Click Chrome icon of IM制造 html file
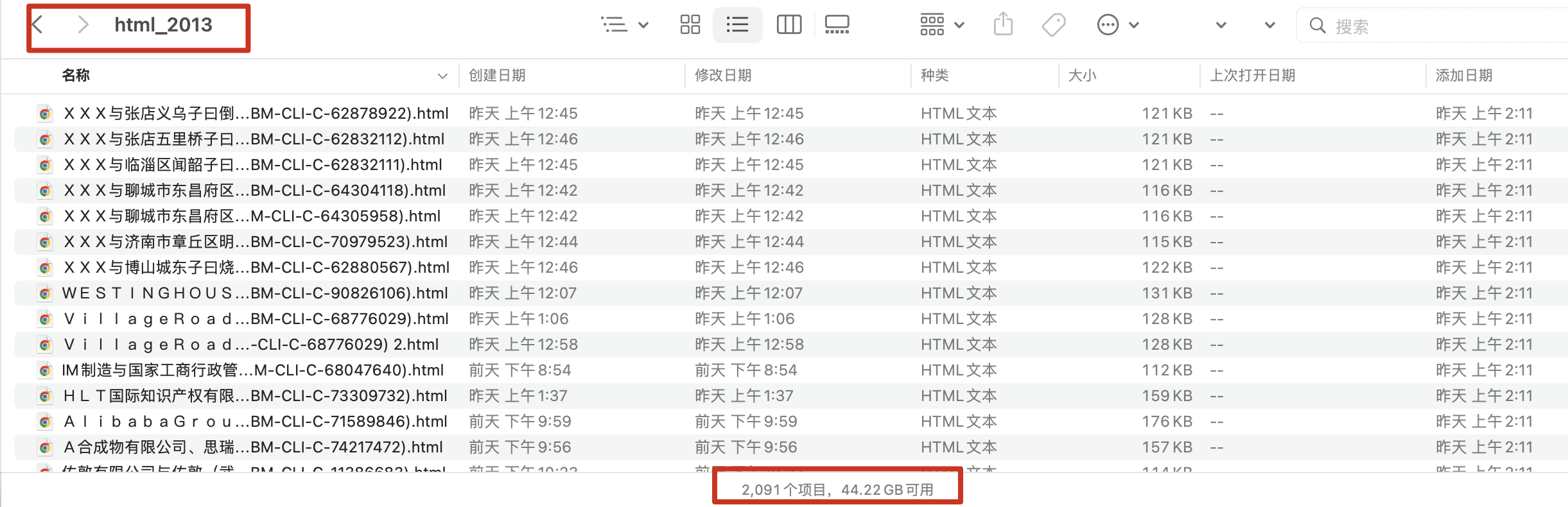 point(45,371)
